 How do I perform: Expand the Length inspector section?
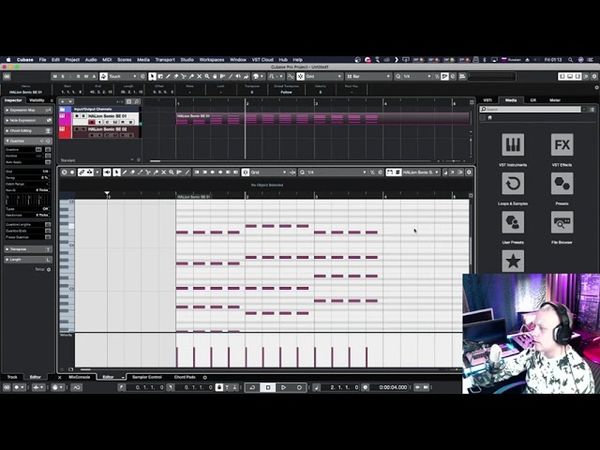pyautogui.click(x=28, y=260)
